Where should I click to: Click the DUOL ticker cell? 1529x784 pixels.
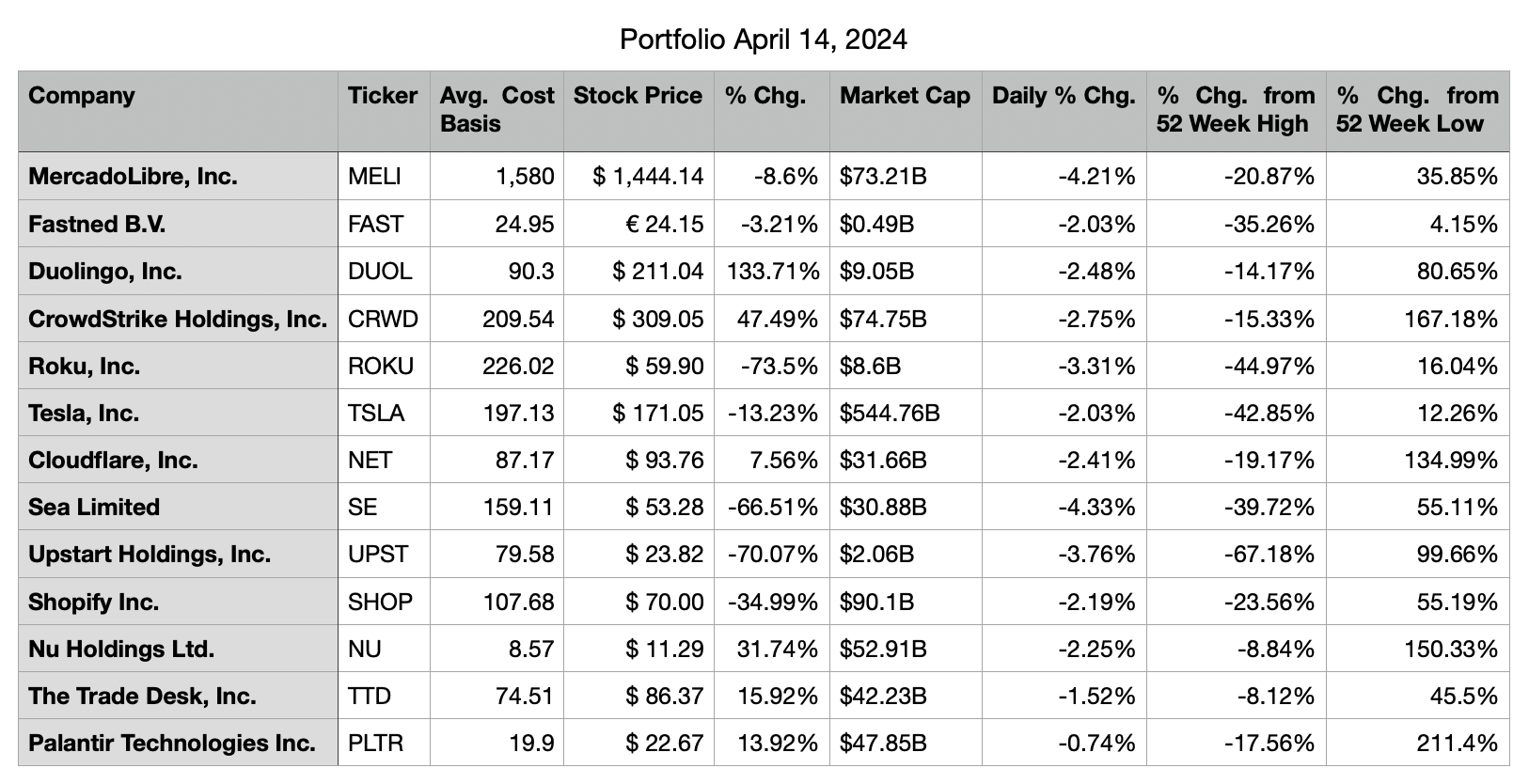(380, 272)
